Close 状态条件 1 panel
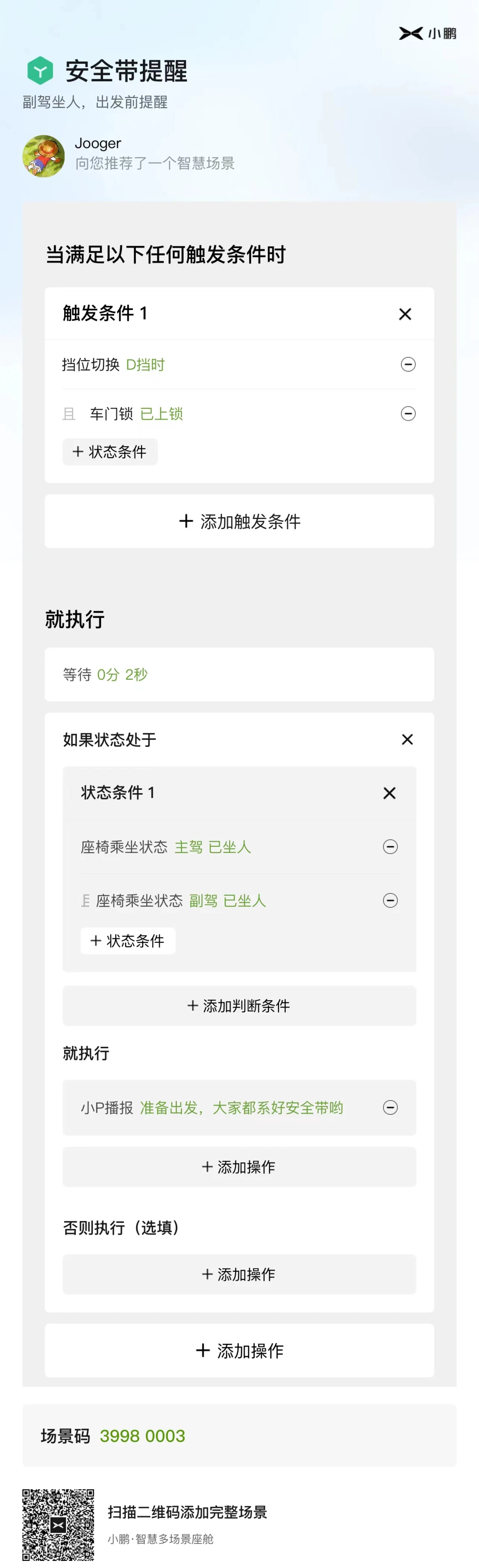The height and width of the screenshot is (1568, 479). point(389,792)
